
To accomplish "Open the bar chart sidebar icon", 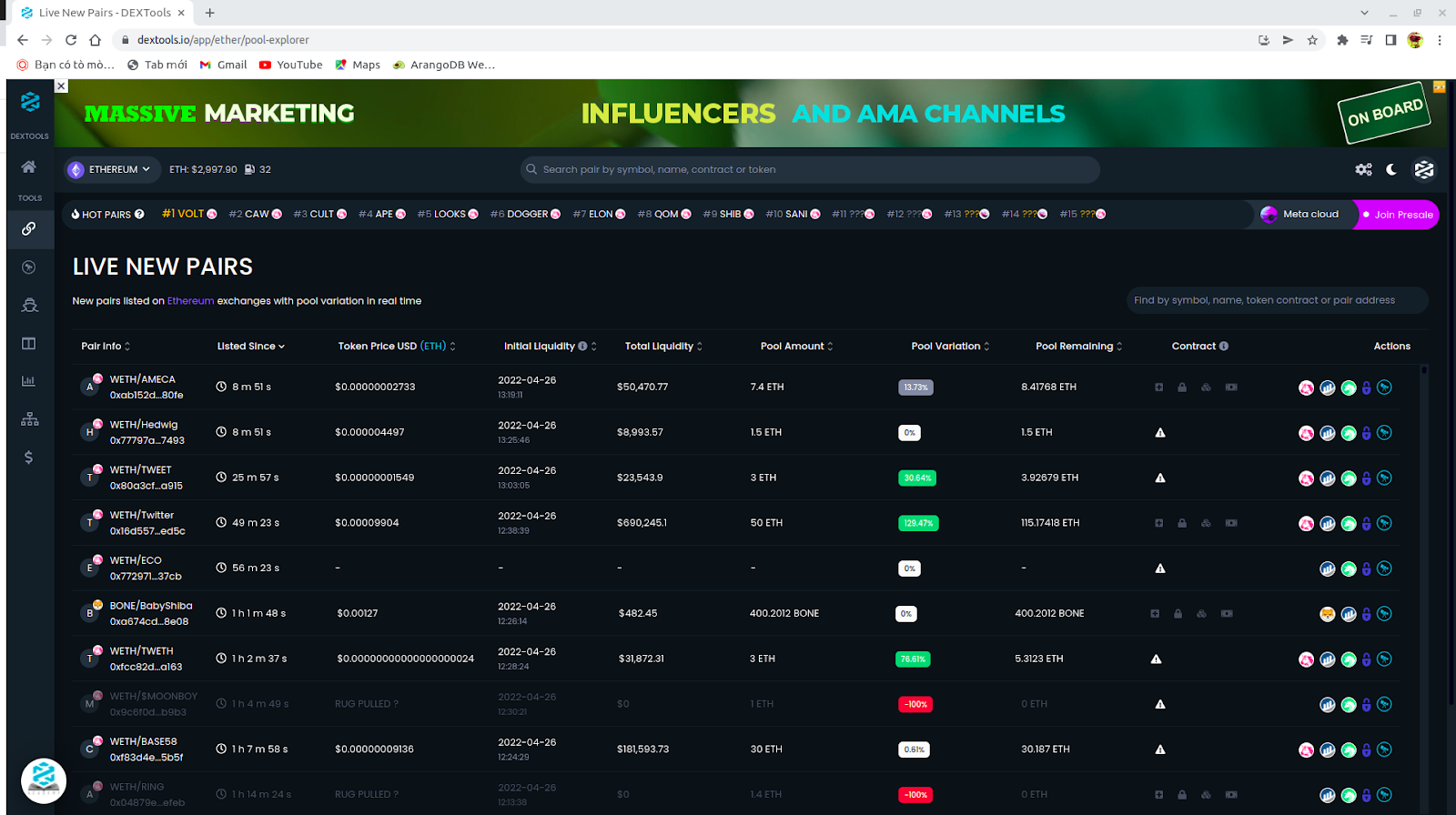I will tap(29, 381).
